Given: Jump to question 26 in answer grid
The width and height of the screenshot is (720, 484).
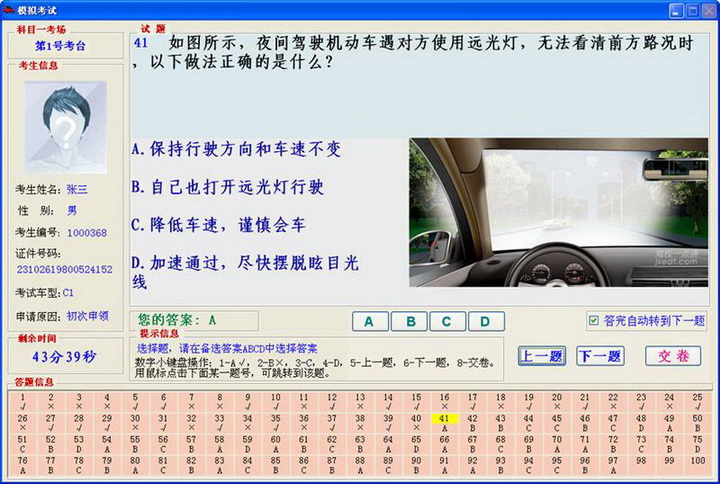Looking at the screenshot, I should 22,423.
